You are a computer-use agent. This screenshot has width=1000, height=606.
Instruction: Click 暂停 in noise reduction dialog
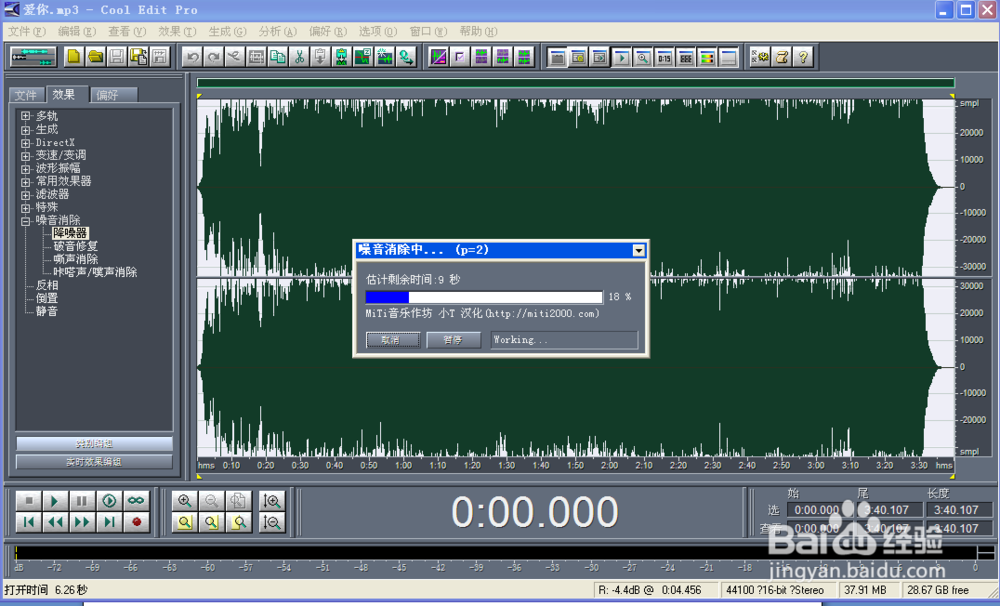(x=453, y=340)
